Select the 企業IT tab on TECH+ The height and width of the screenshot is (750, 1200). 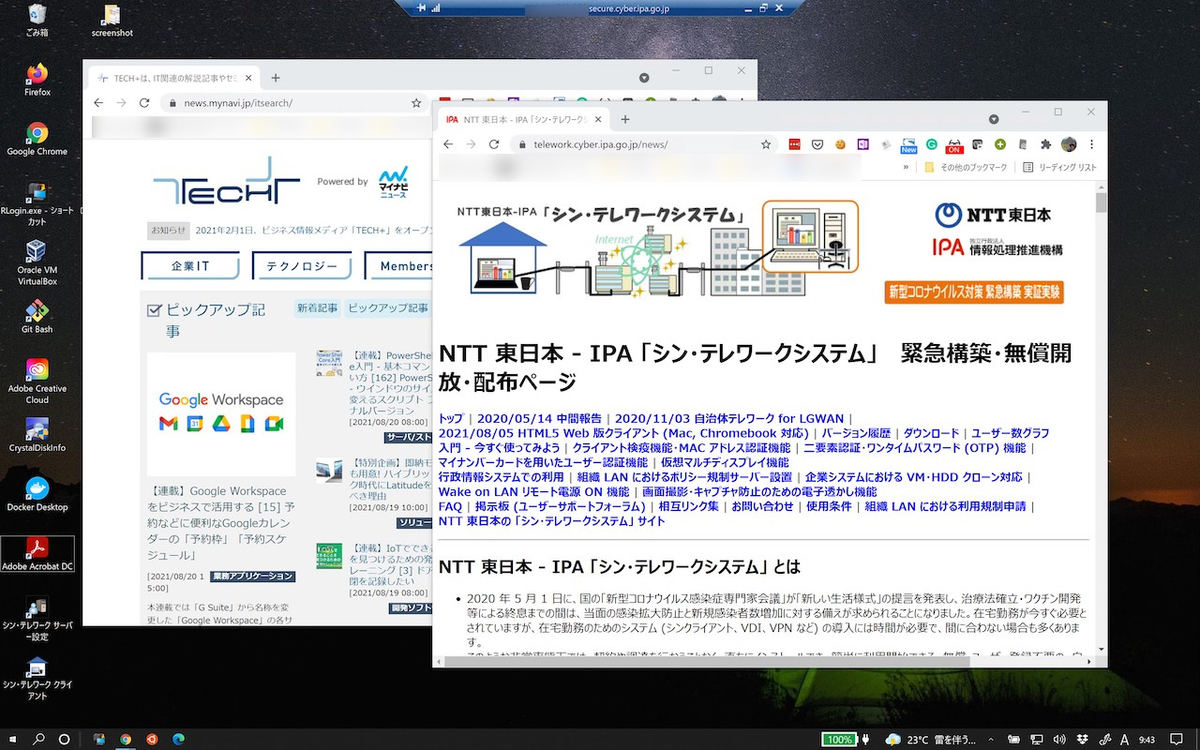pyautogui.click(x=190, y=266)
